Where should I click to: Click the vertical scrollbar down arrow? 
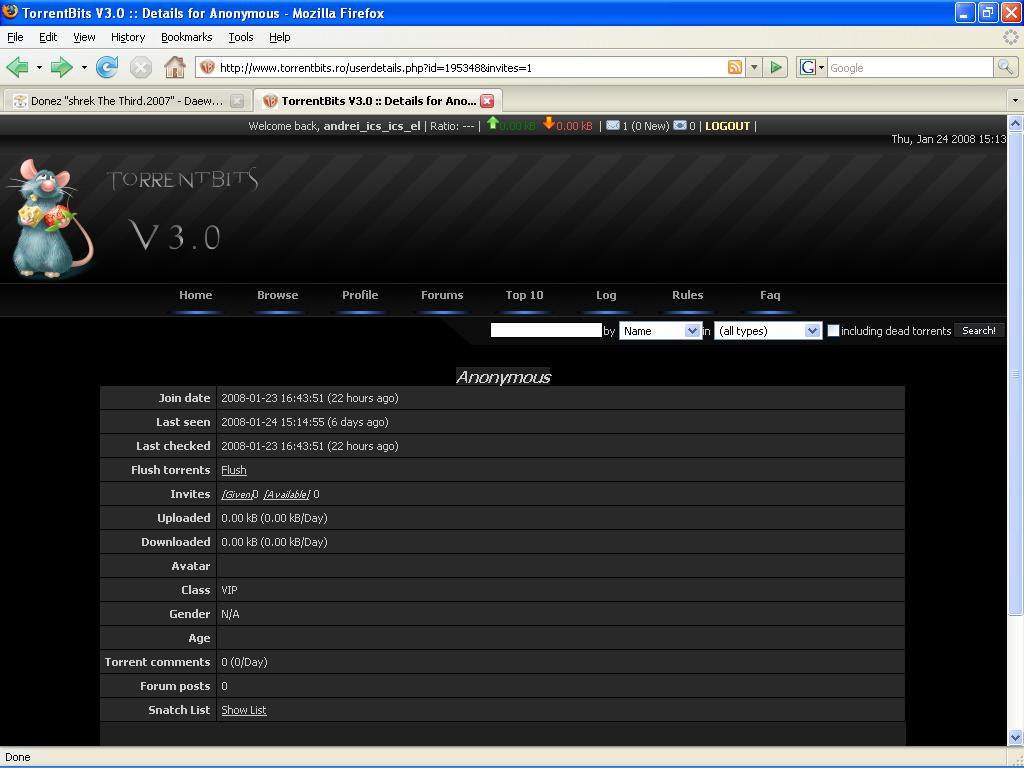1015,737
